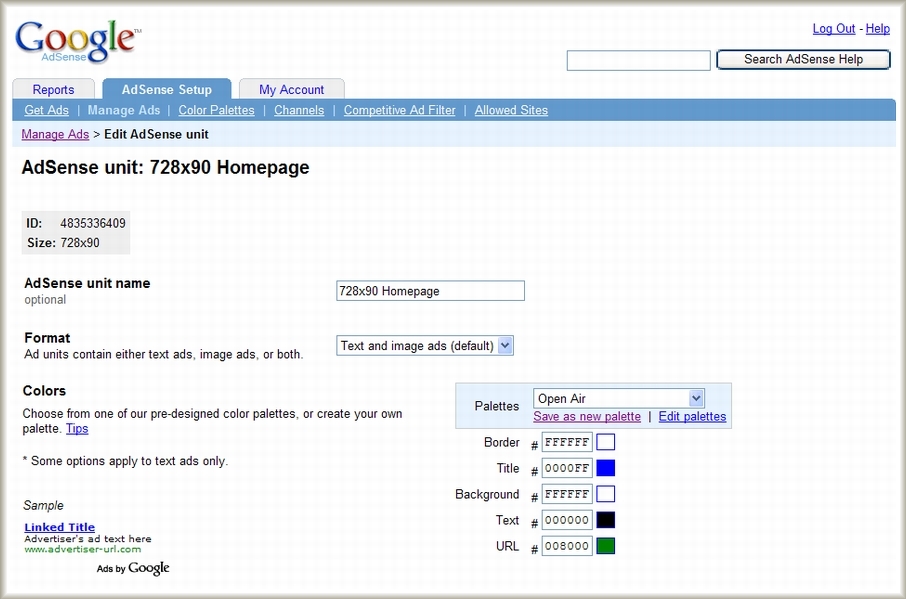Click the AdSense unit: 728x90 Homepage heading

(x=165, y=168)
